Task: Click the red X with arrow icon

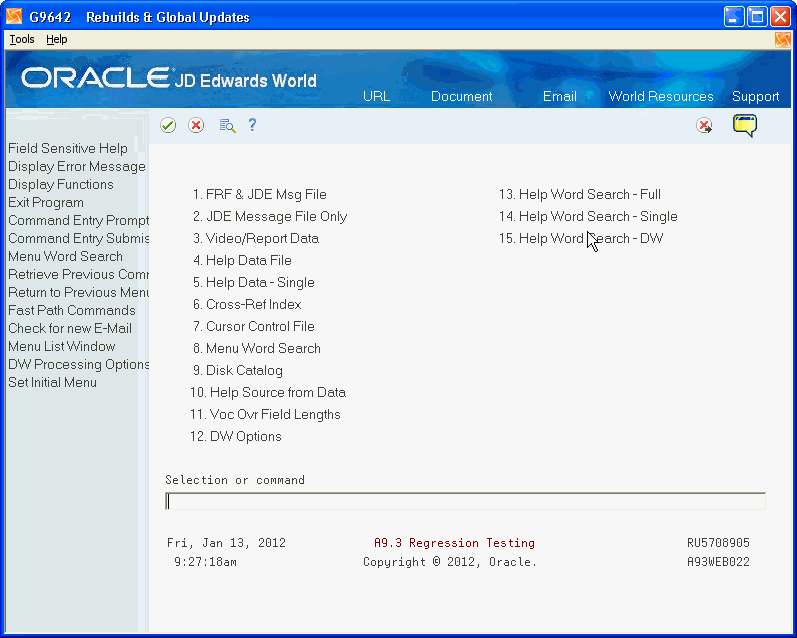Action: click(704, 125)
